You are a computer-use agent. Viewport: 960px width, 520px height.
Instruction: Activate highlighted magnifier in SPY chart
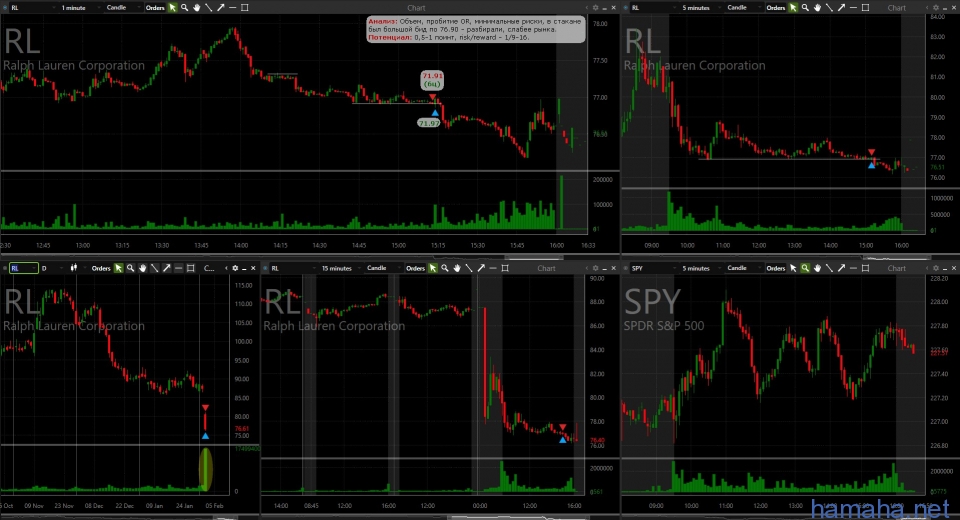(x=805, y=268)
